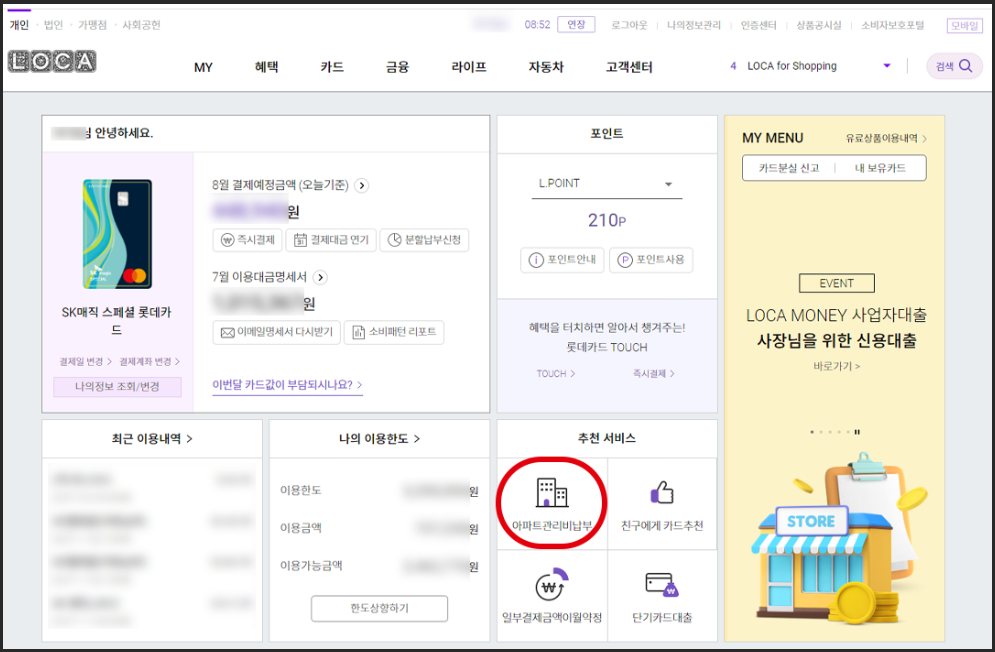This screenshot has width=995, height=652.
Task: Open the 자동차 menu
Action: coord(546,67)
